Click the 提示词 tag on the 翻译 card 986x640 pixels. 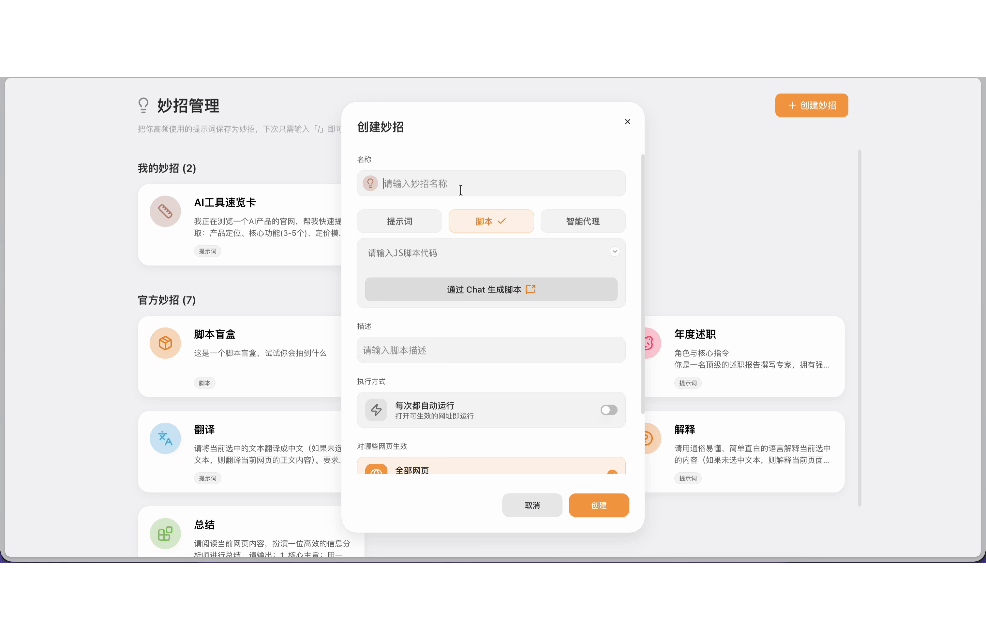(x=208, y=478)
